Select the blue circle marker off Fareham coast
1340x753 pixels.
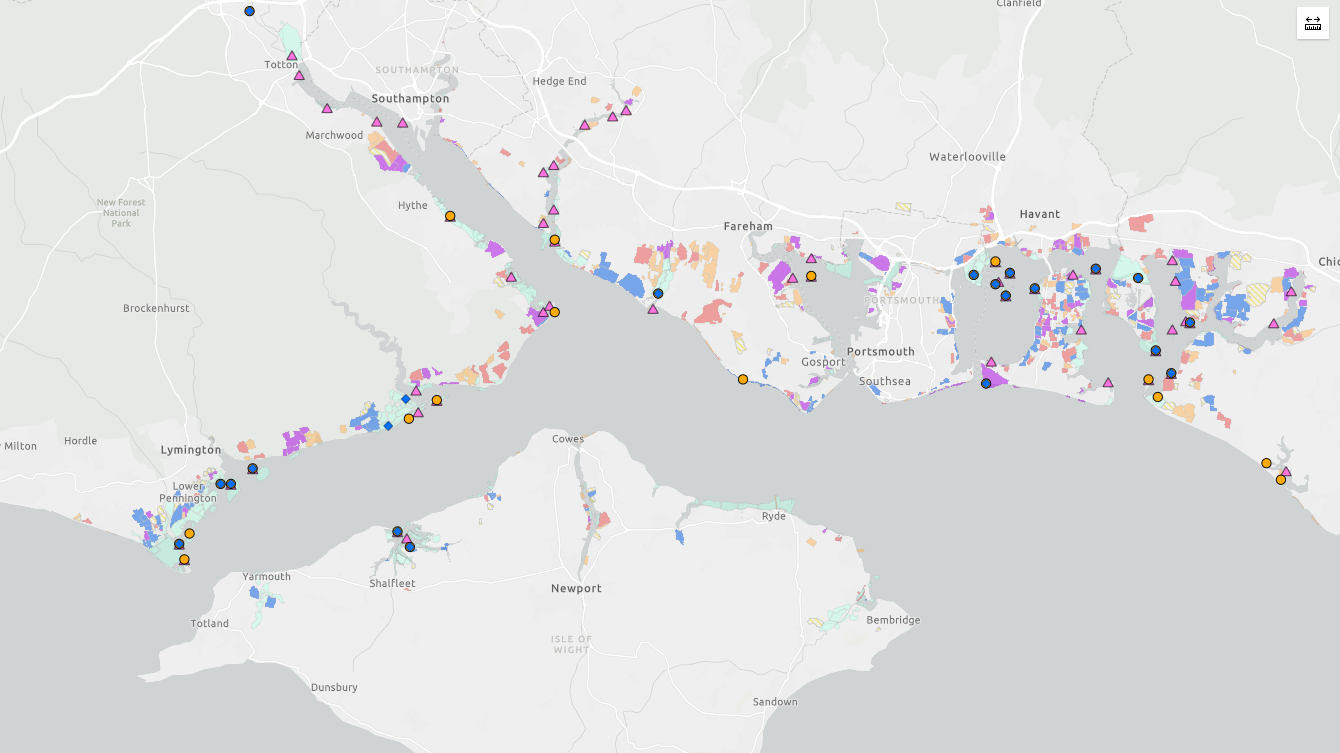(657, 294)
